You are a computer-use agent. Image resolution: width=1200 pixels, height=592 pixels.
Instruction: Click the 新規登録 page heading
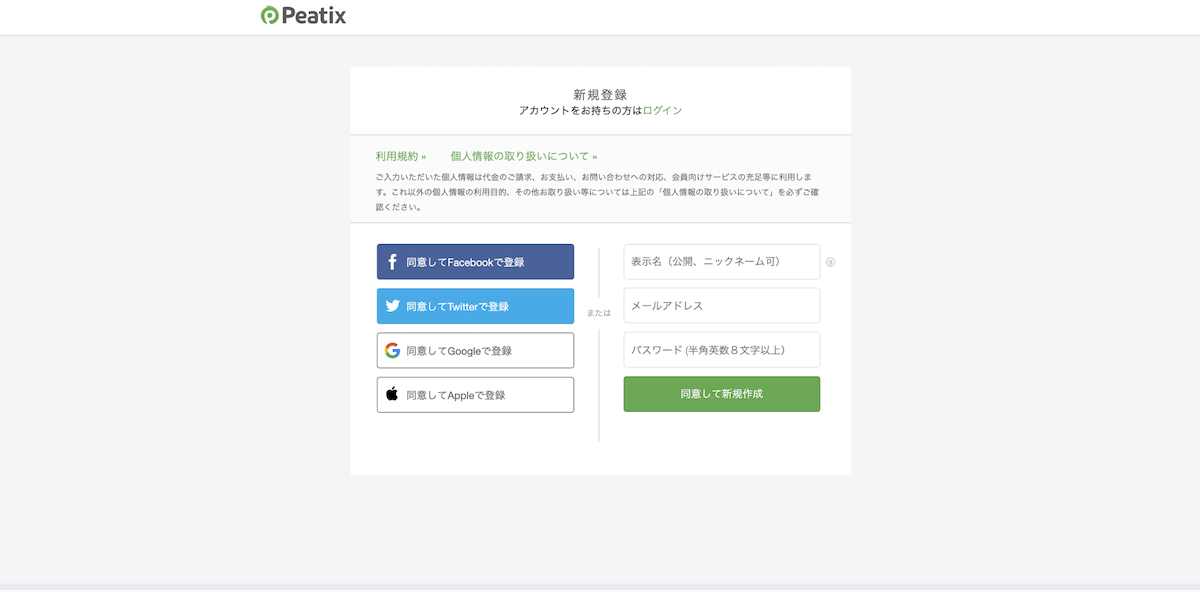600,94
